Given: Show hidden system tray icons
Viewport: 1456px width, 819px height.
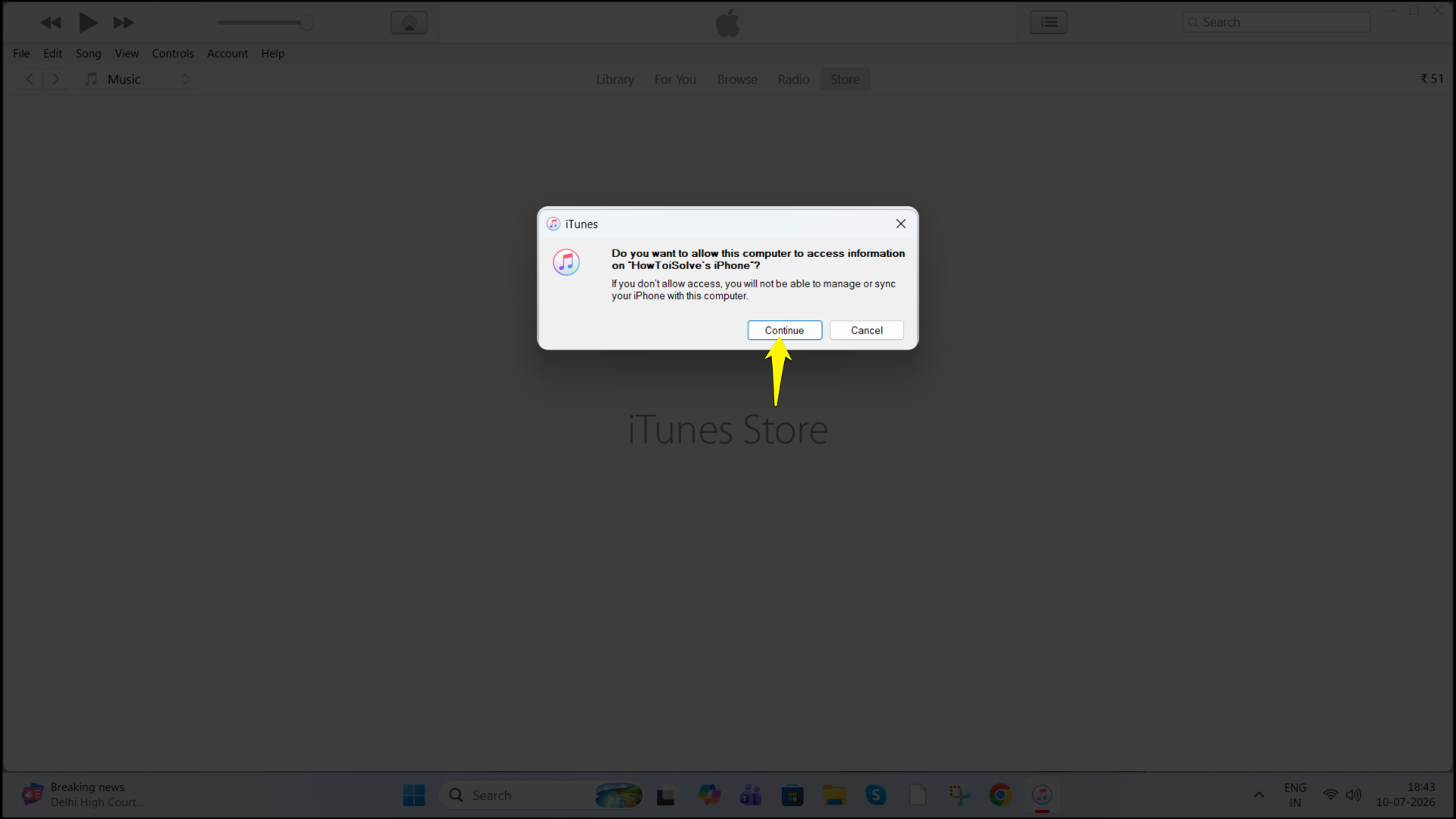Looking at the screenshot, I should point(1259,795).
